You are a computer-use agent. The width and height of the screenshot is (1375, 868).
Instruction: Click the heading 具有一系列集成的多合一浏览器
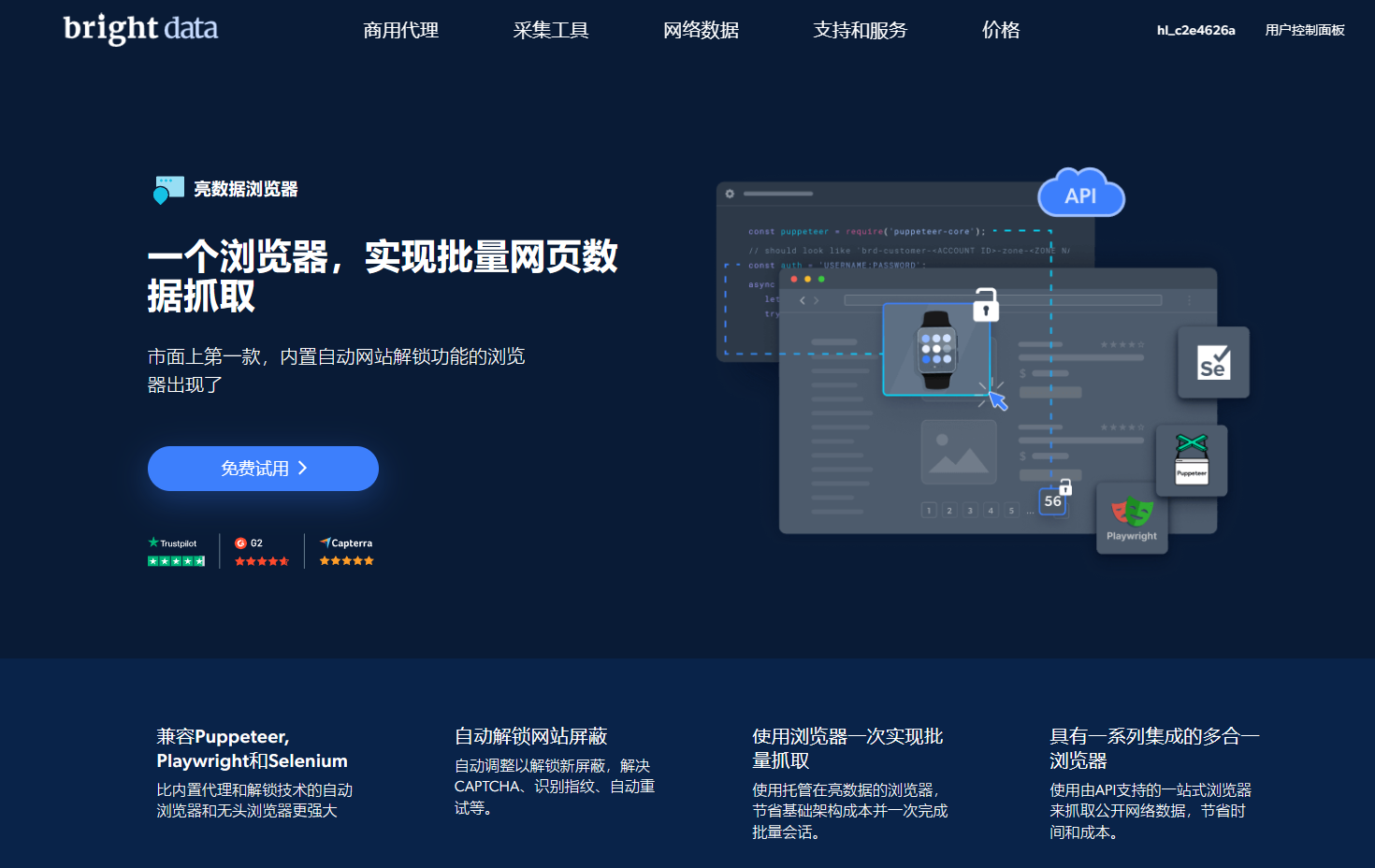1154,748
